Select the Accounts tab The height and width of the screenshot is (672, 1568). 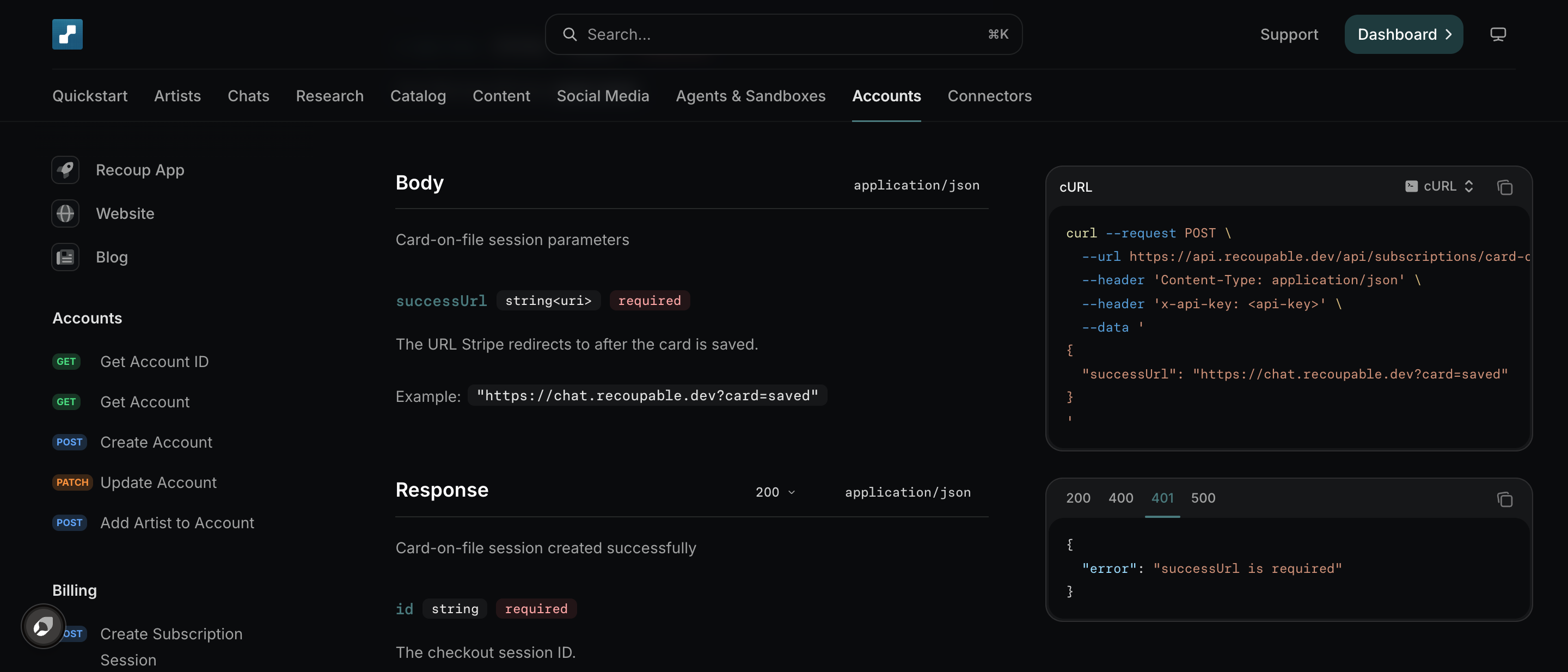click(x=886, y=95)
